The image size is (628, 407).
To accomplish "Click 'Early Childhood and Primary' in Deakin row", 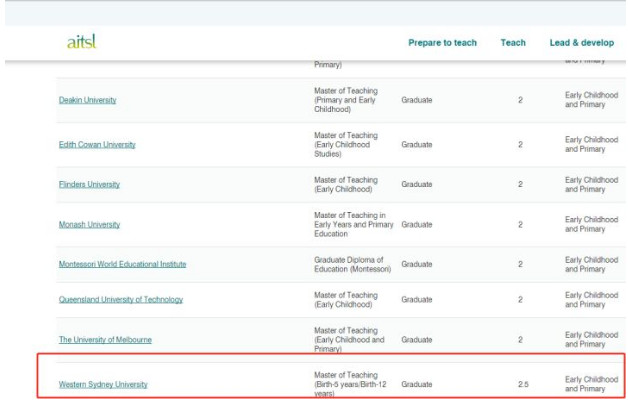I will point(592,100).
